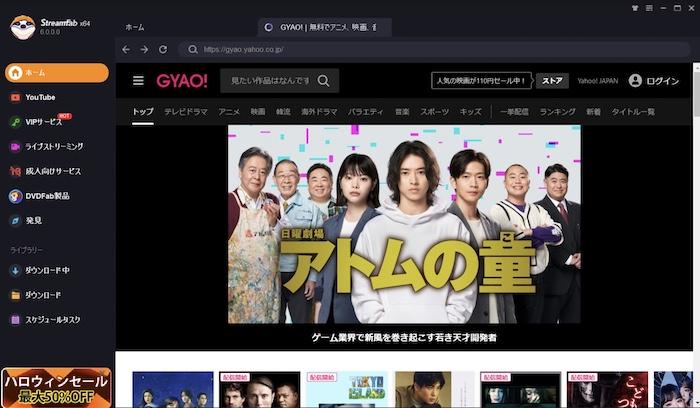Switch to the ホーム tab

pos(135,28)
